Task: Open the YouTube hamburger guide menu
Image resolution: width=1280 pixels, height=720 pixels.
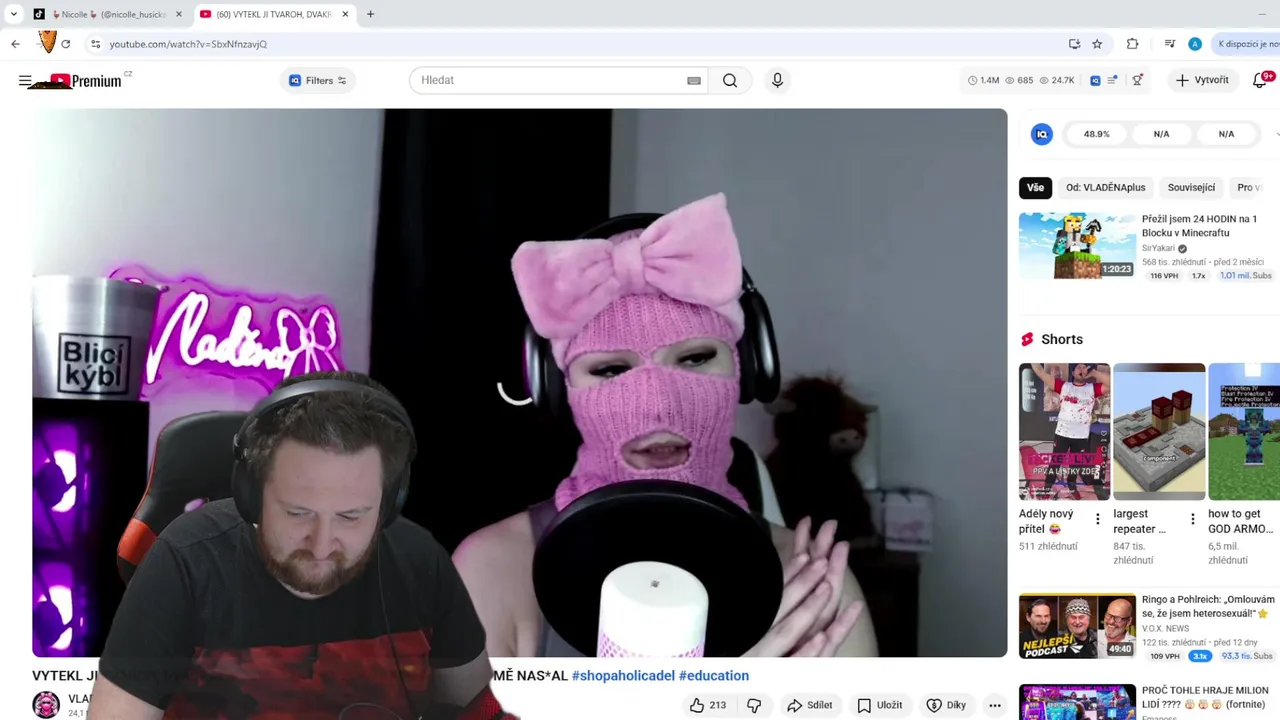Action: point(25,81)
